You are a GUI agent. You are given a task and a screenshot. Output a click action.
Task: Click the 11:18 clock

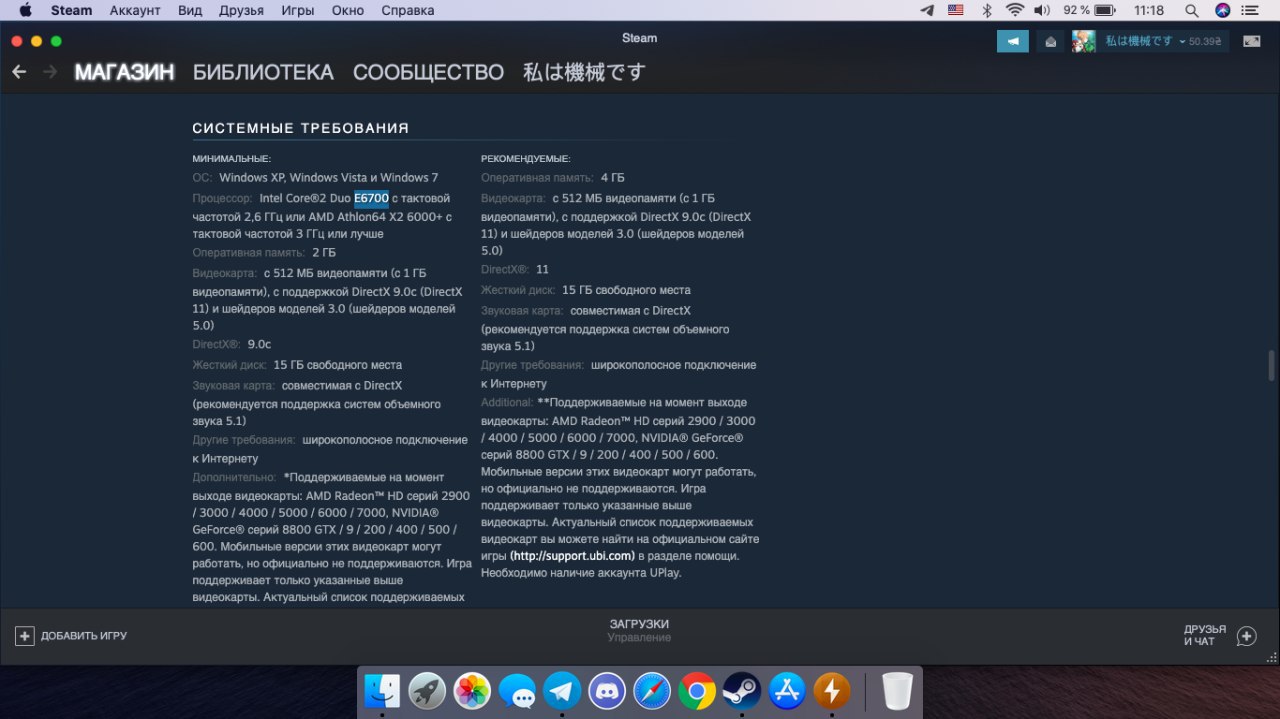coord(1149,10)
